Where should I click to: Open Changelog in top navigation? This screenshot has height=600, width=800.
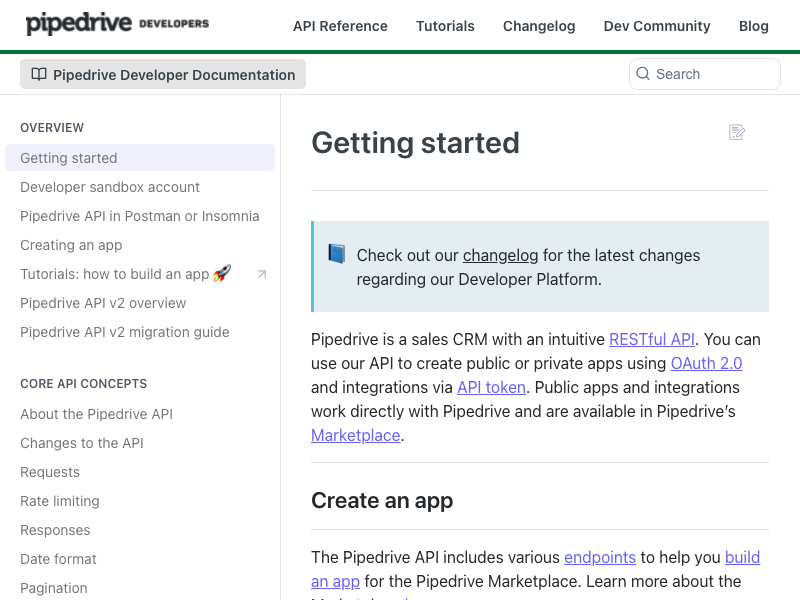click(539, 26)
